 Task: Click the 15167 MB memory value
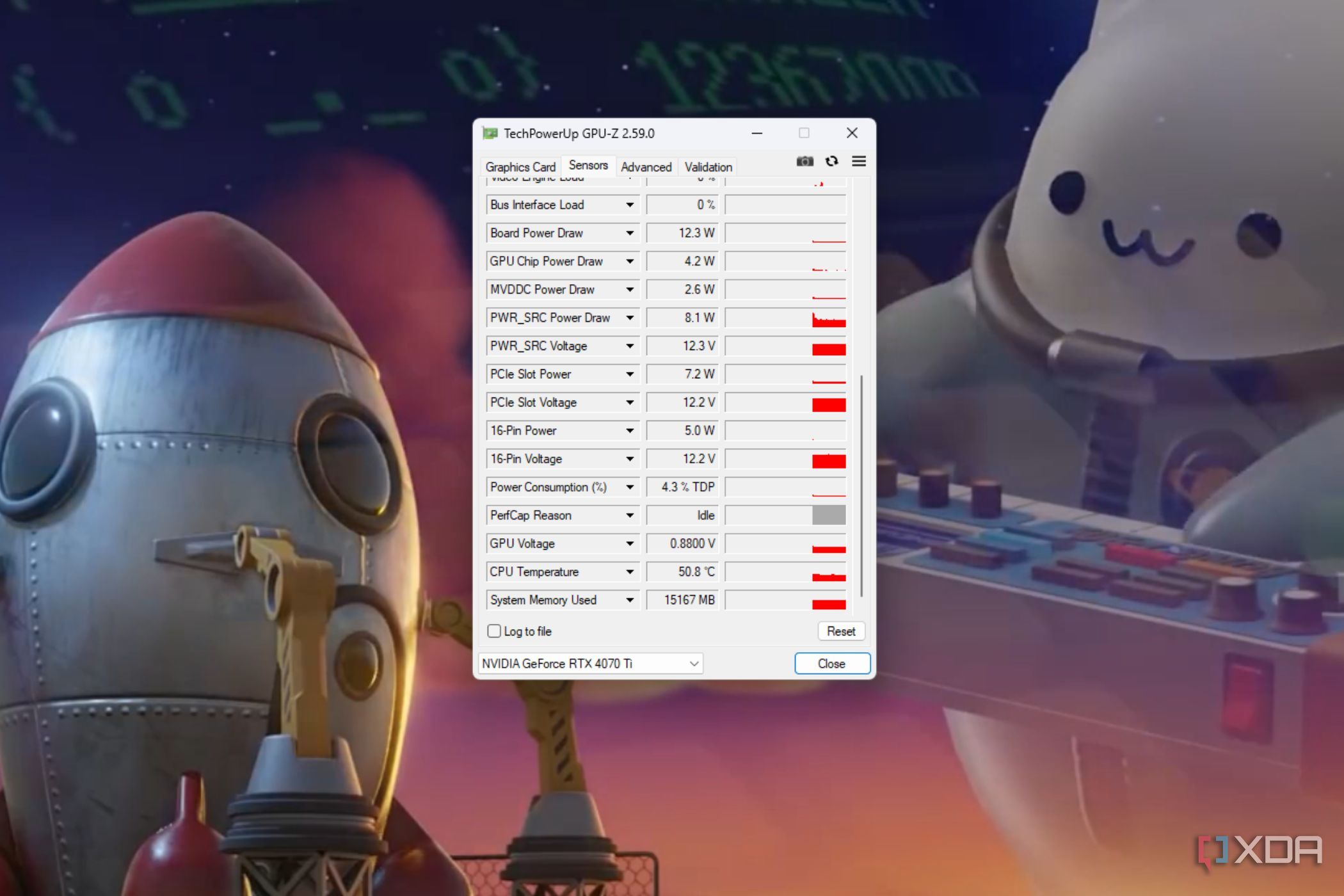point(682,600)
